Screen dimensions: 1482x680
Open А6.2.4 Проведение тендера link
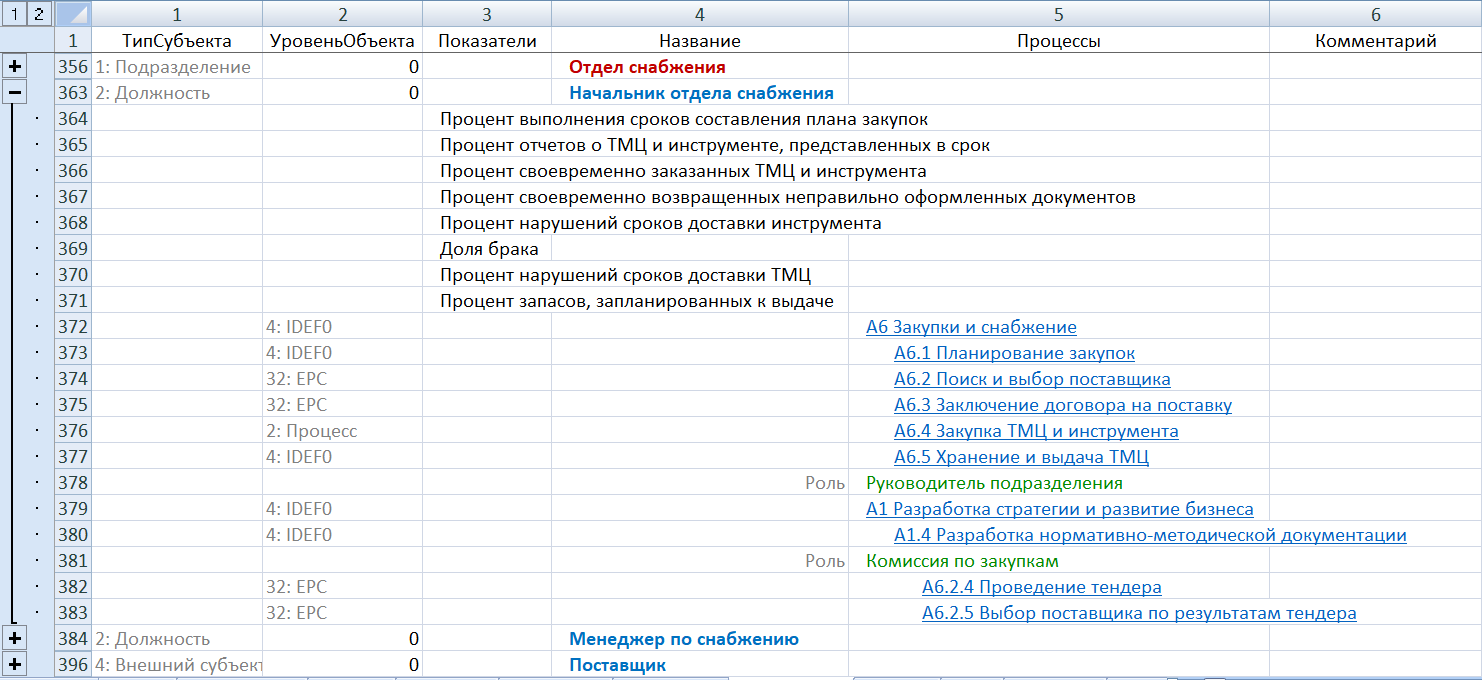(1041, 587)
